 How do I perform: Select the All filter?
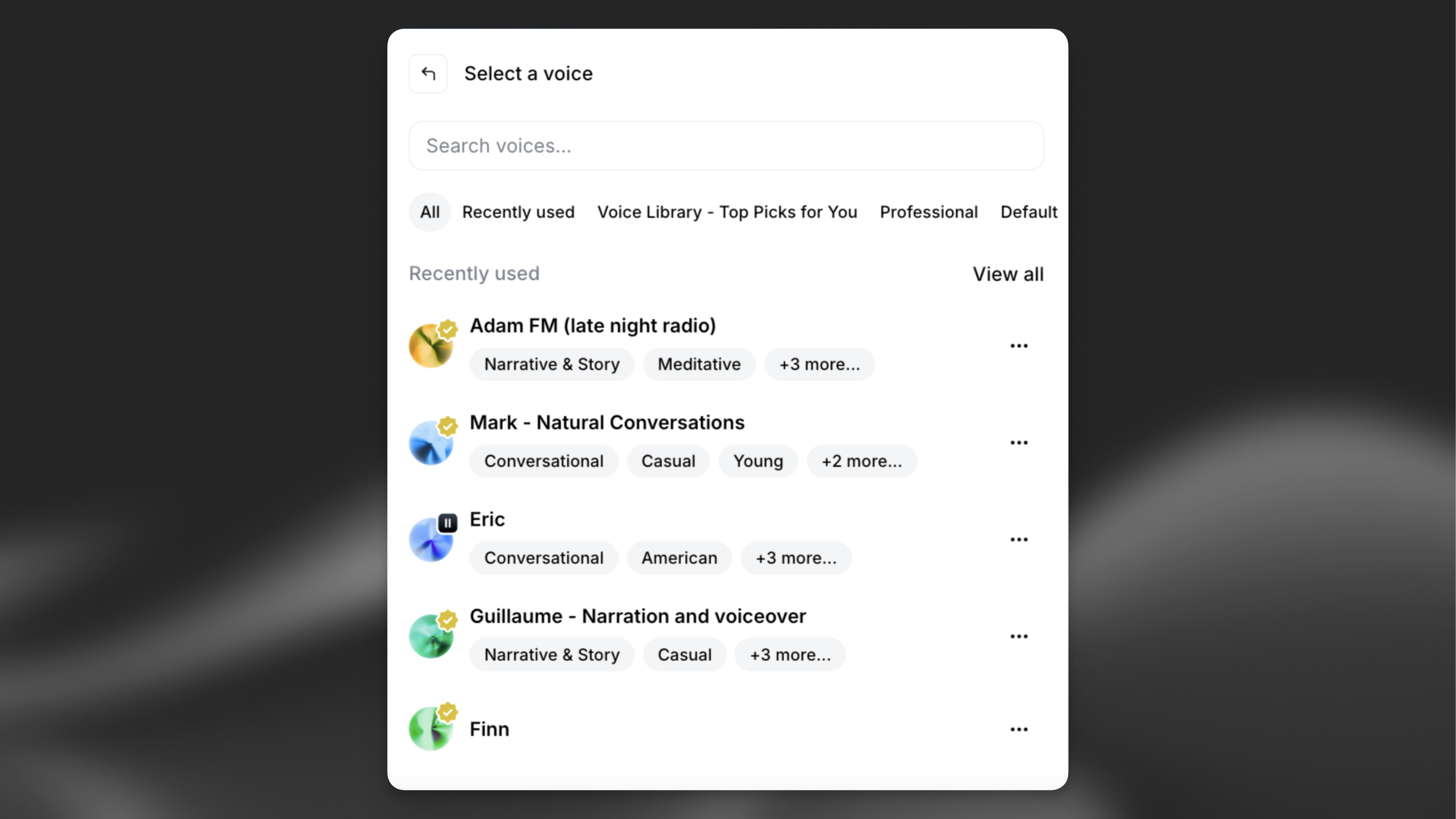tap(429, 212)
